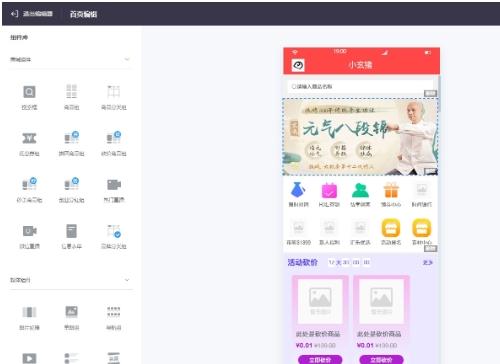The image size is (500, 364).
Task: Select the 元气八段锦 banner image
Action: pyautogui.click(x=360, y=137)
